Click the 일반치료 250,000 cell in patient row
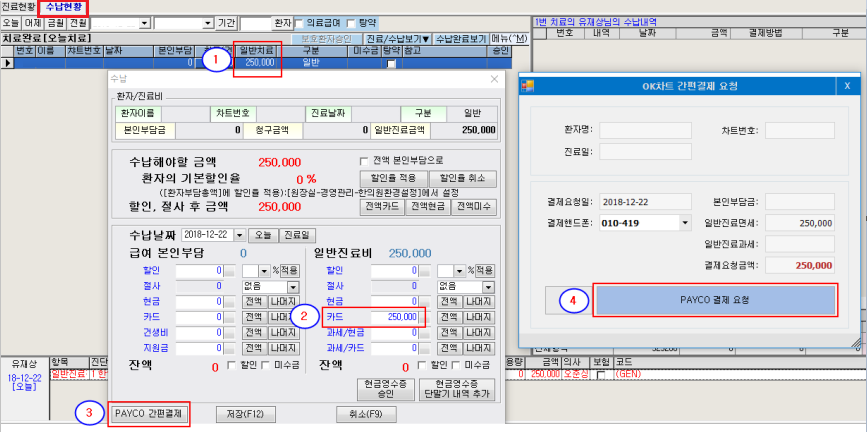This screenshot has height=432, width=867. coord(258,63)
